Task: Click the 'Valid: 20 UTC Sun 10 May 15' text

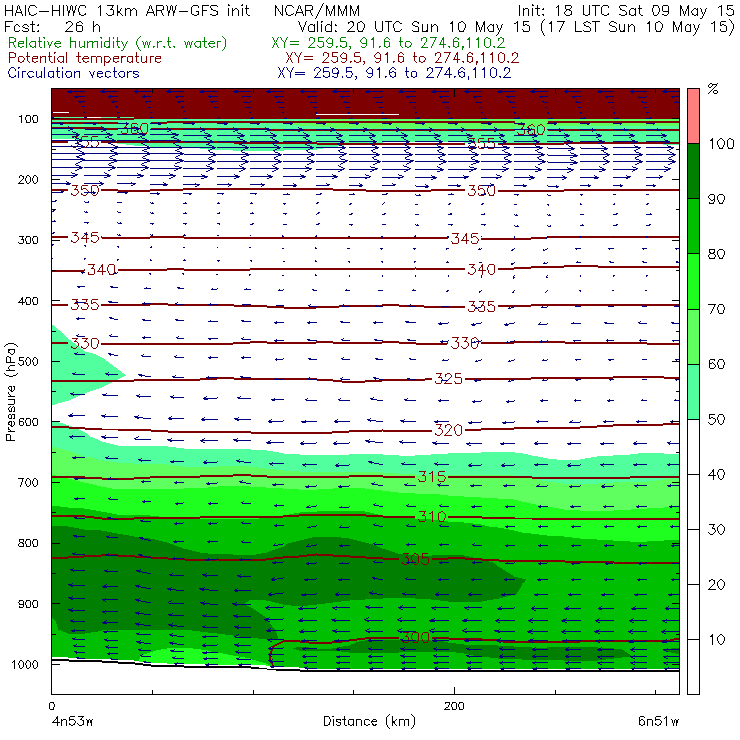Action: [414, 26]
